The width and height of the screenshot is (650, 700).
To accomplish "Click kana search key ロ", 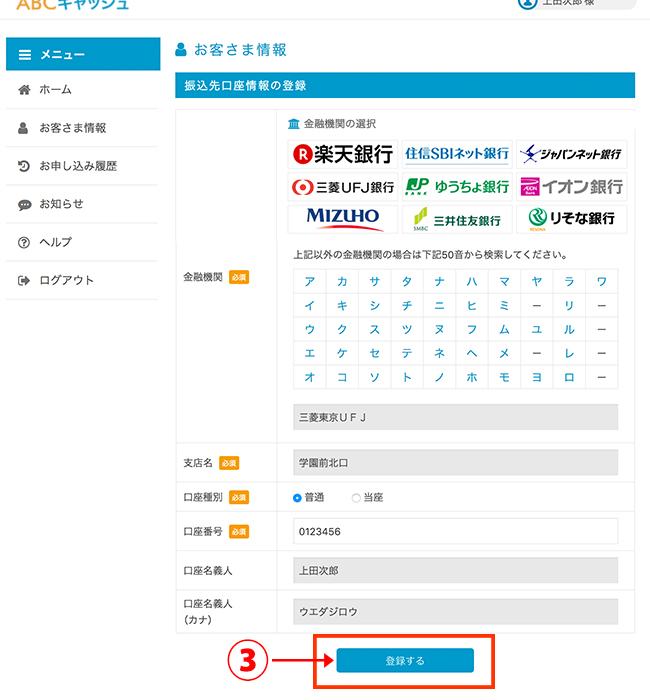I will (x=569, y=377).
